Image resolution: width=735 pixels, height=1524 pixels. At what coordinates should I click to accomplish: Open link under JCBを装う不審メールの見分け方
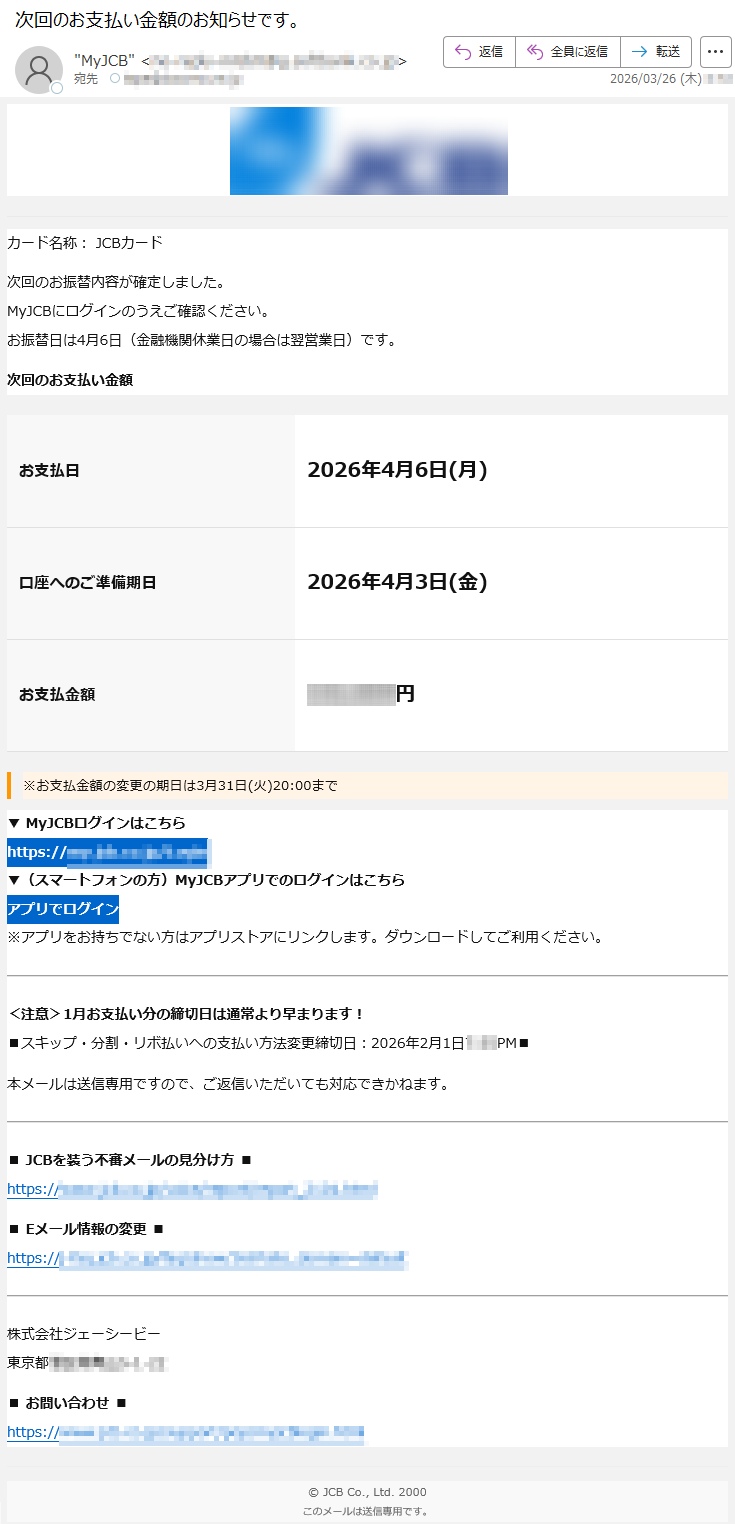pos(192,1190)
